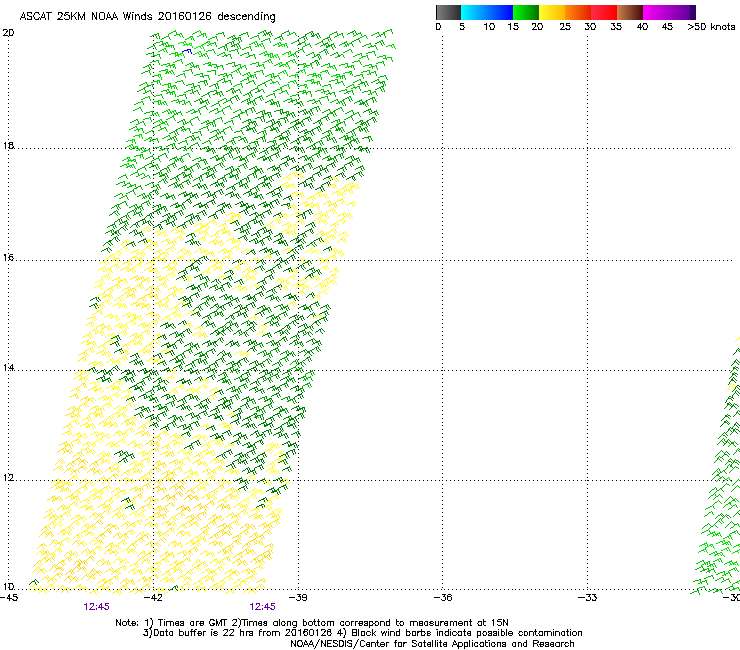Click the brown 35-40 knots color band
The height and width of the screenshot is (650, 740).
(630, 12)
